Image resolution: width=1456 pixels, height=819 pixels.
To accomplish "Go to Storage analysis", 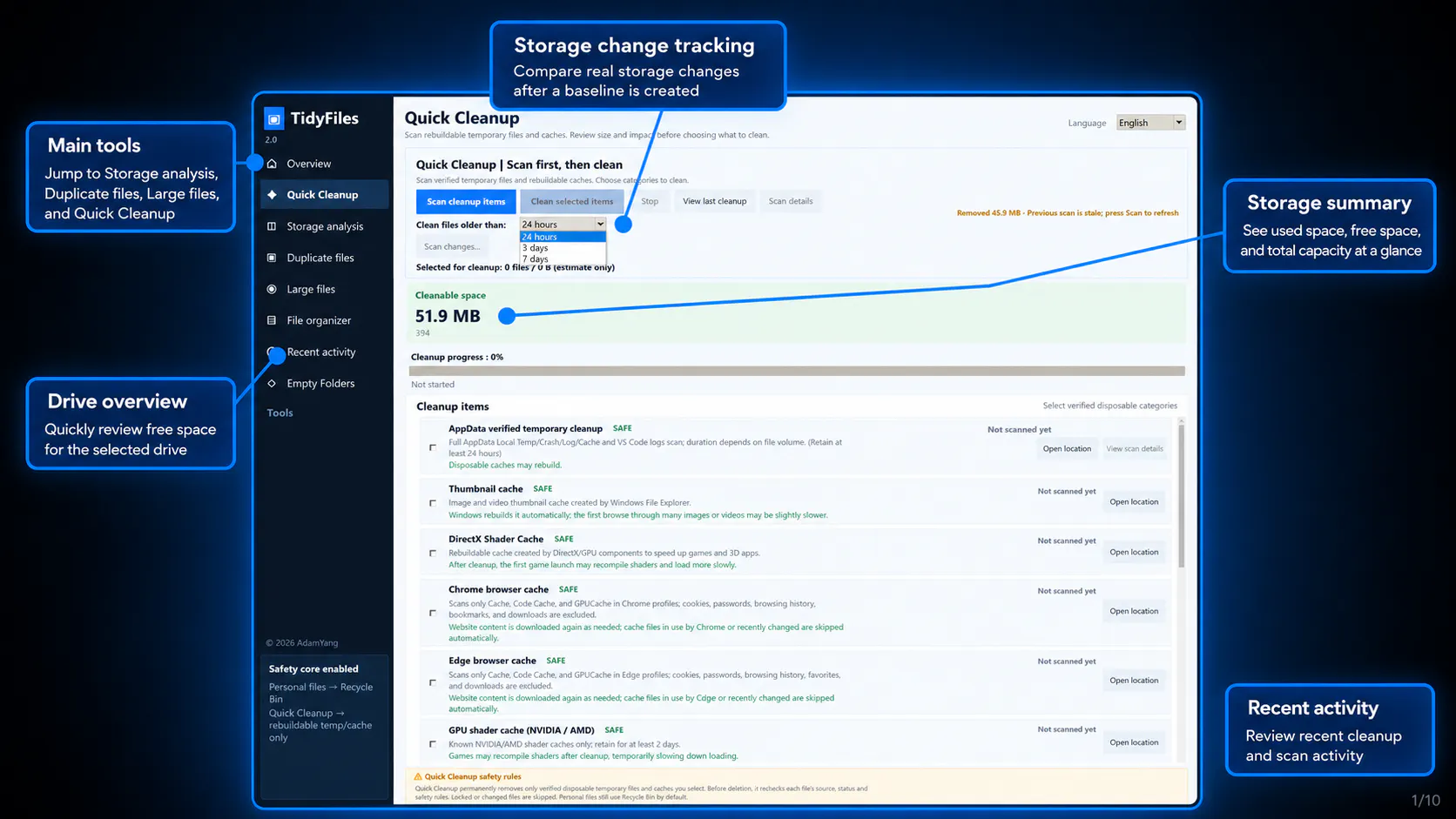I will (x=324, y=226).
